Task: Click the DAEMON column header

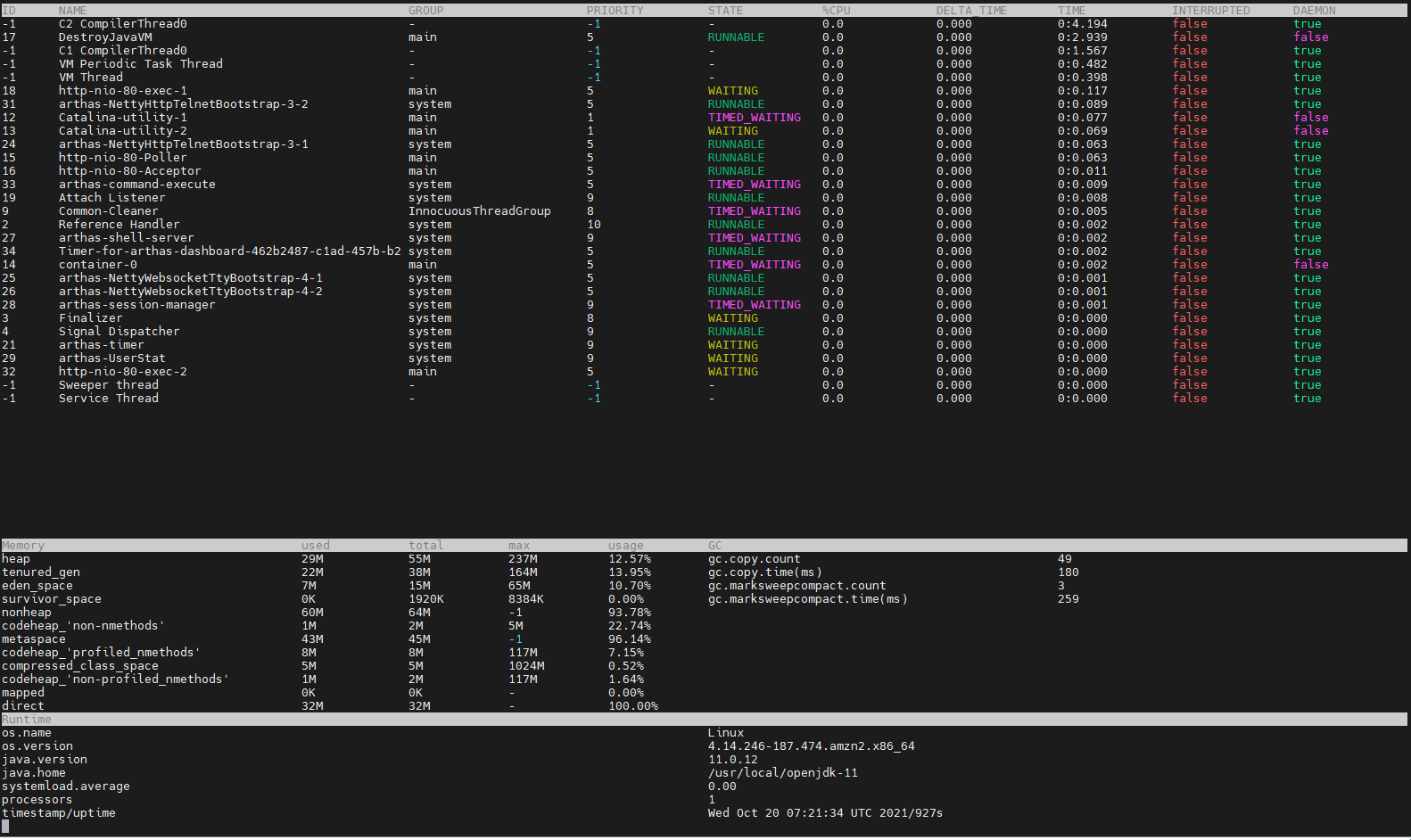Action: [1315, 11]
